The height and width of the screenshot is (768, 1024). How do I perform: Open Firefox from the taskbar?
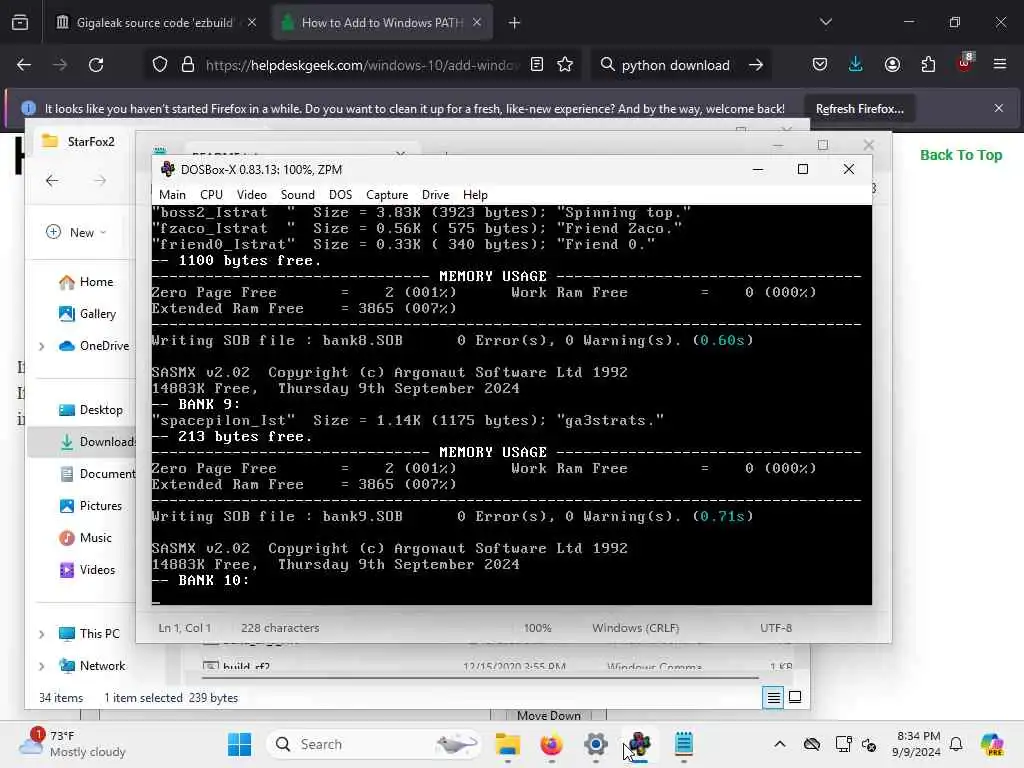click(552, 744)
